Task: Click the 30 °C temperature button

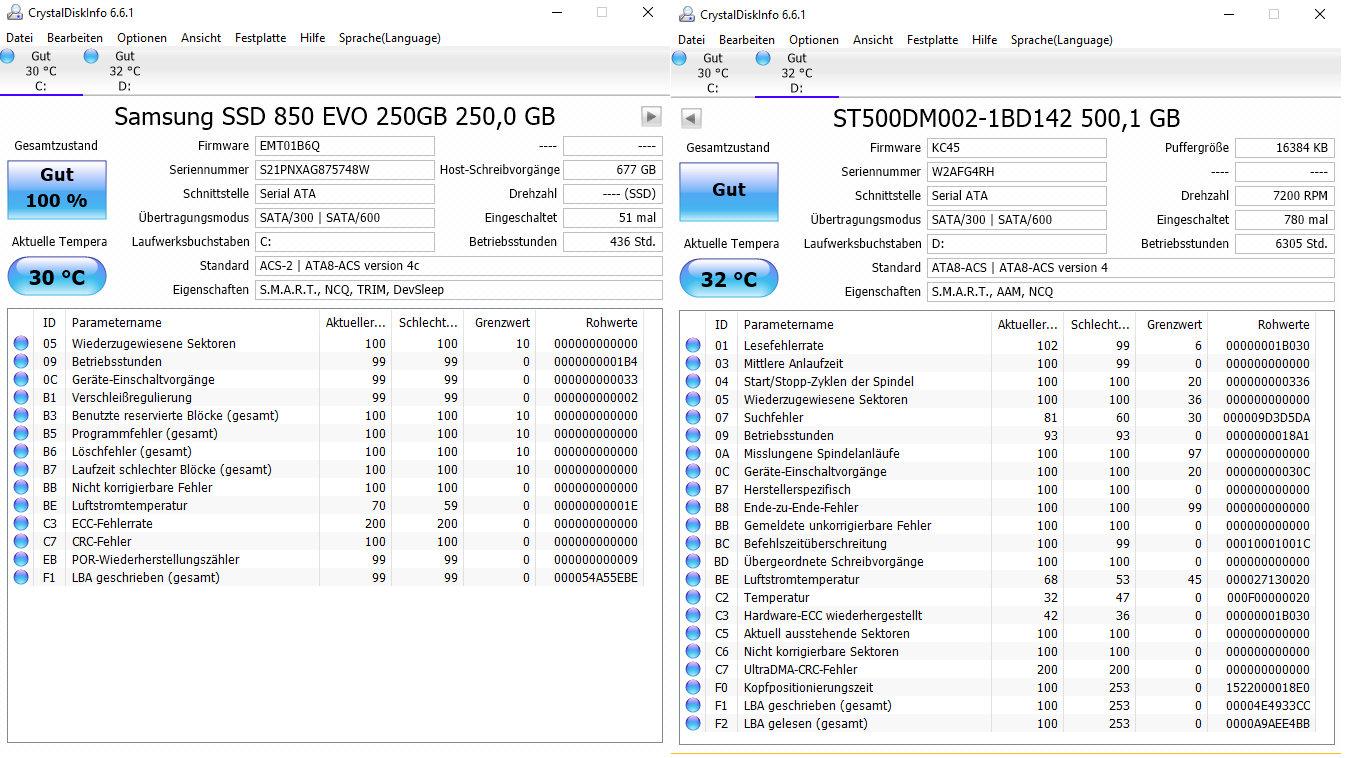Action: pos(57,276)
